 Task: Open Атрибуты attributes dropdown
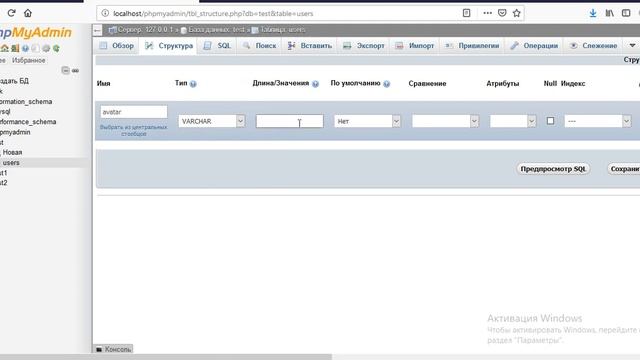point(513,121)
